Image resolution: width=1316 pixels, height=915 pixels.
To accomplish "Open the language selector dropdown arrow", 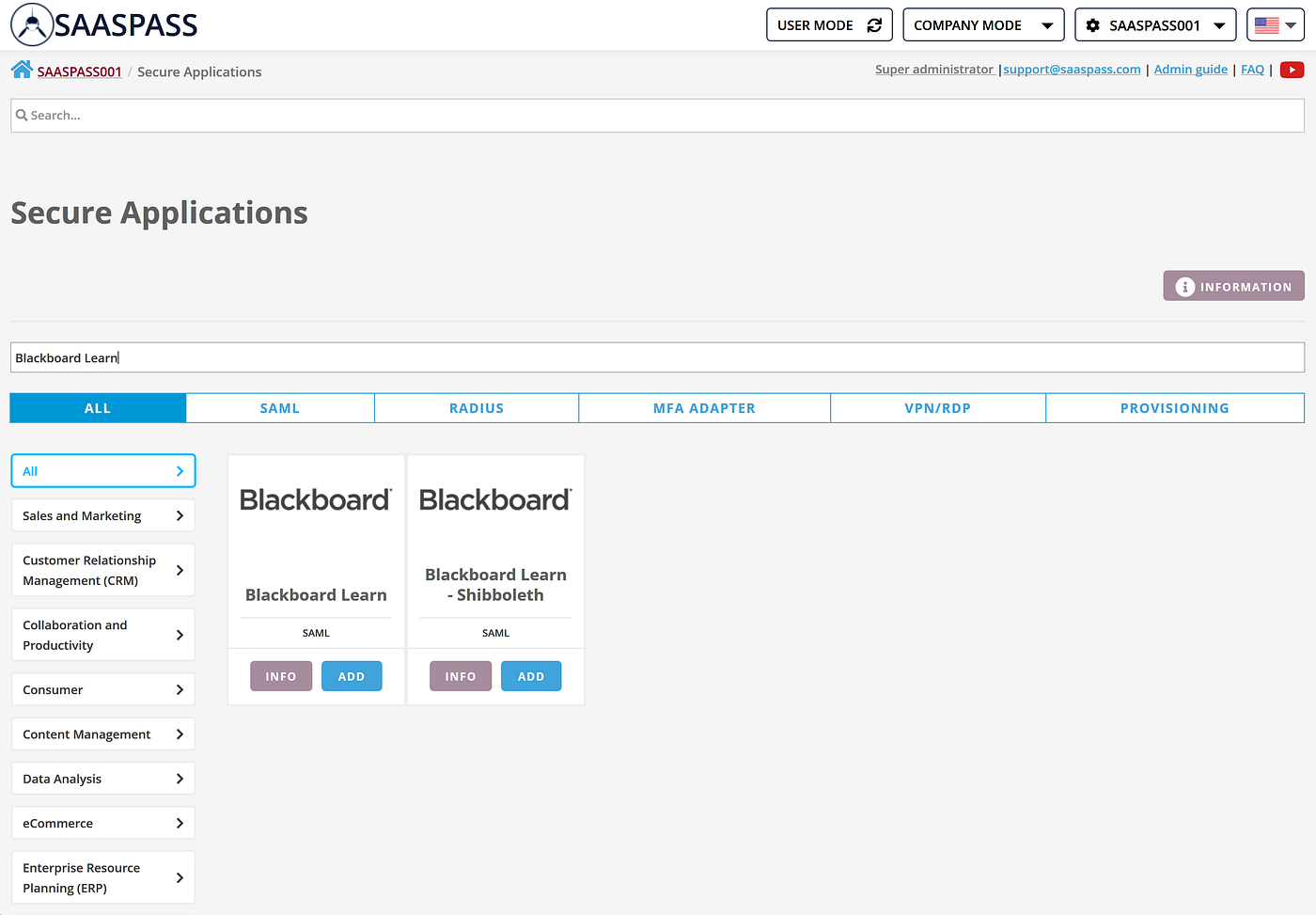I will [1291, 25].
